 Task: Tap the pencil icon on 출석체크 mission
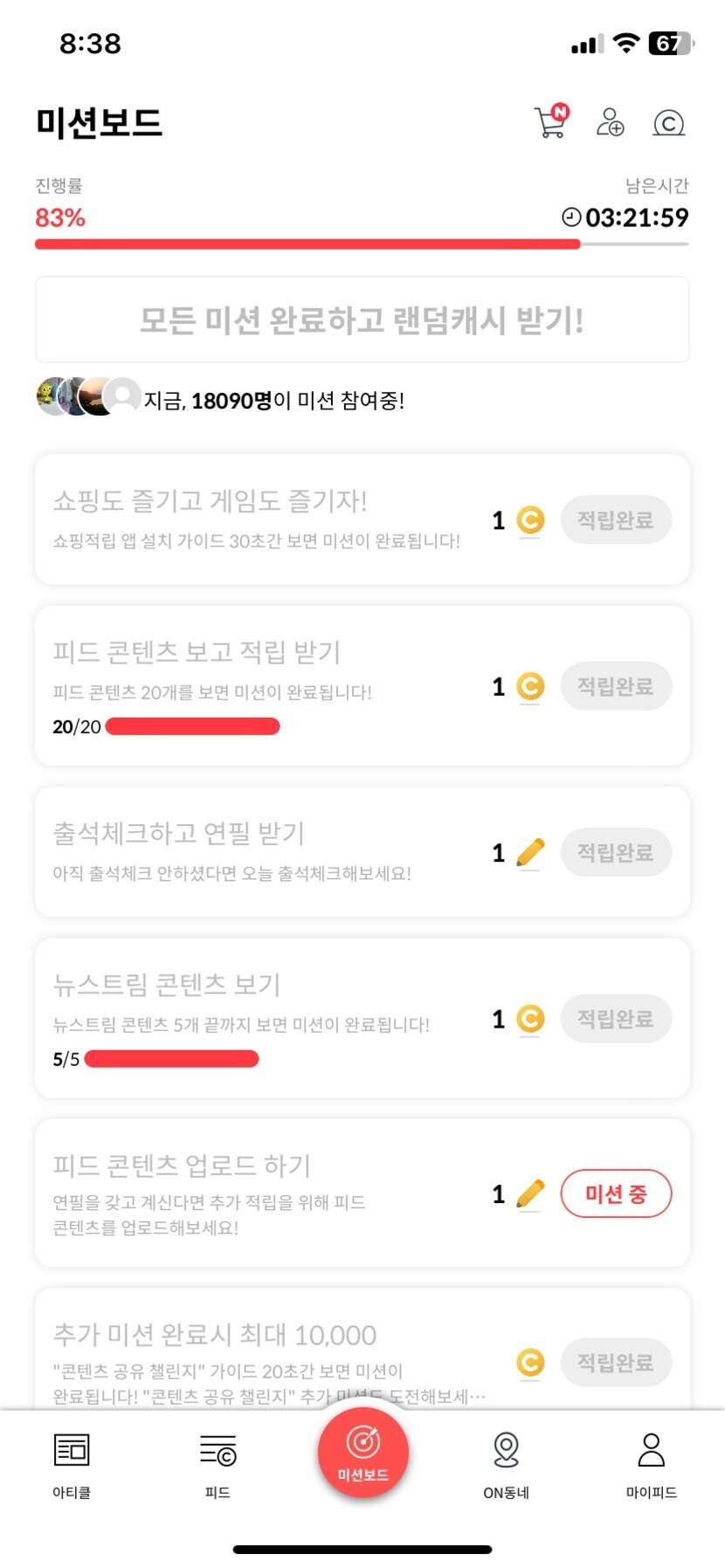pyautogui.click(x=530, y=852)
